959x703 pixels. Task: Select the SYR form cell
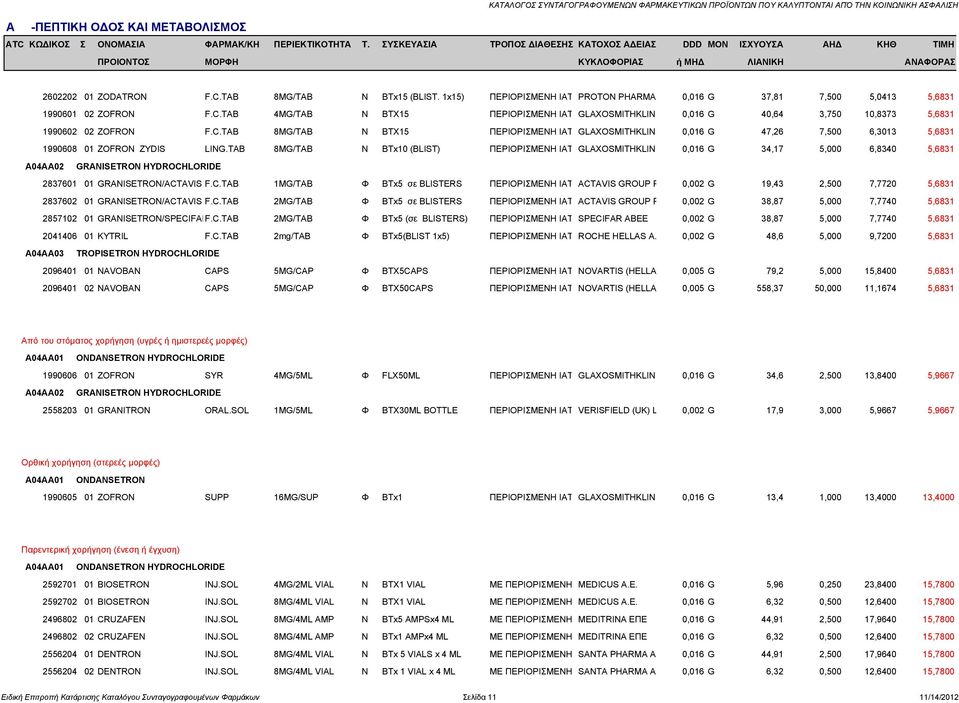coord(213,376)
